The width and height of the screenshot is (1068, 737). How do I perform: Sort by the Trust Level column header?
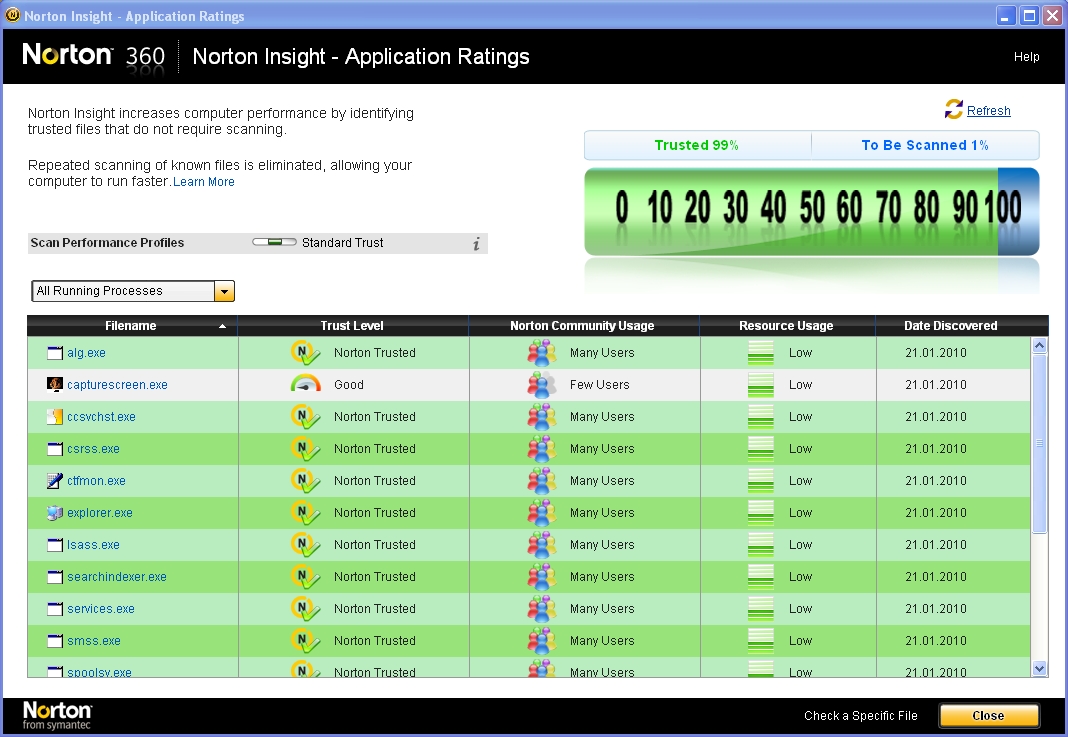[352, 326]
